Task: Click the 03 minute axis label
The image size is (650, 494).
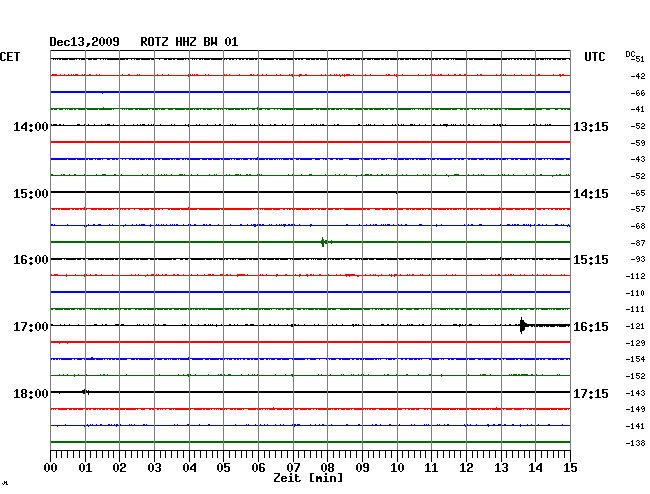Action: tap(154, 467)
